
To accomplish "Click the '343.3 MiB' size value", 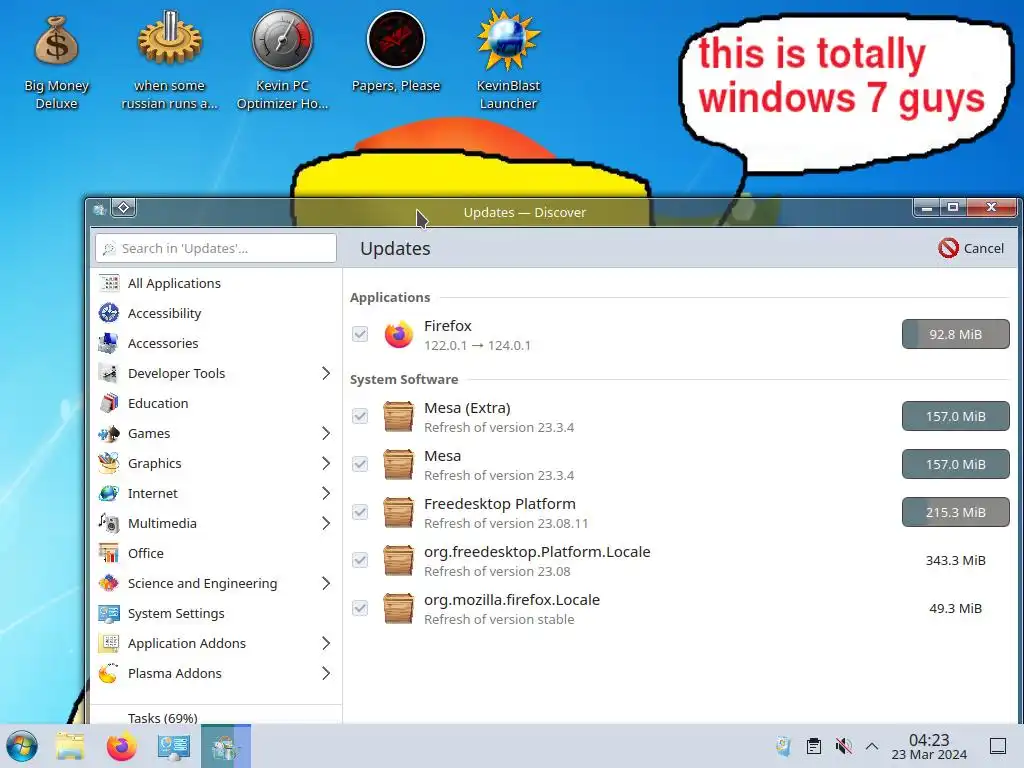I will [955, 560].
